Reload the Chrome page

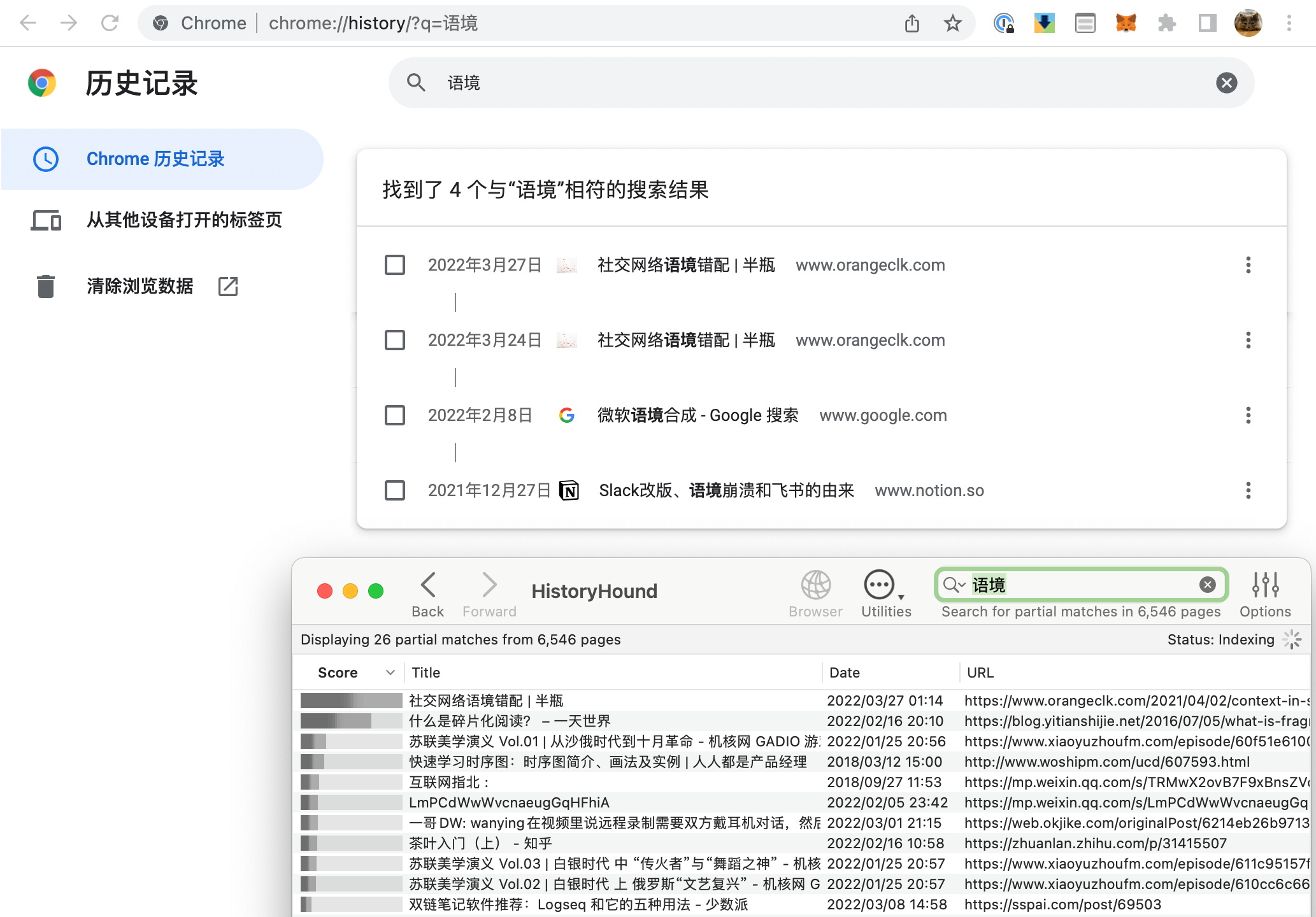110,24
